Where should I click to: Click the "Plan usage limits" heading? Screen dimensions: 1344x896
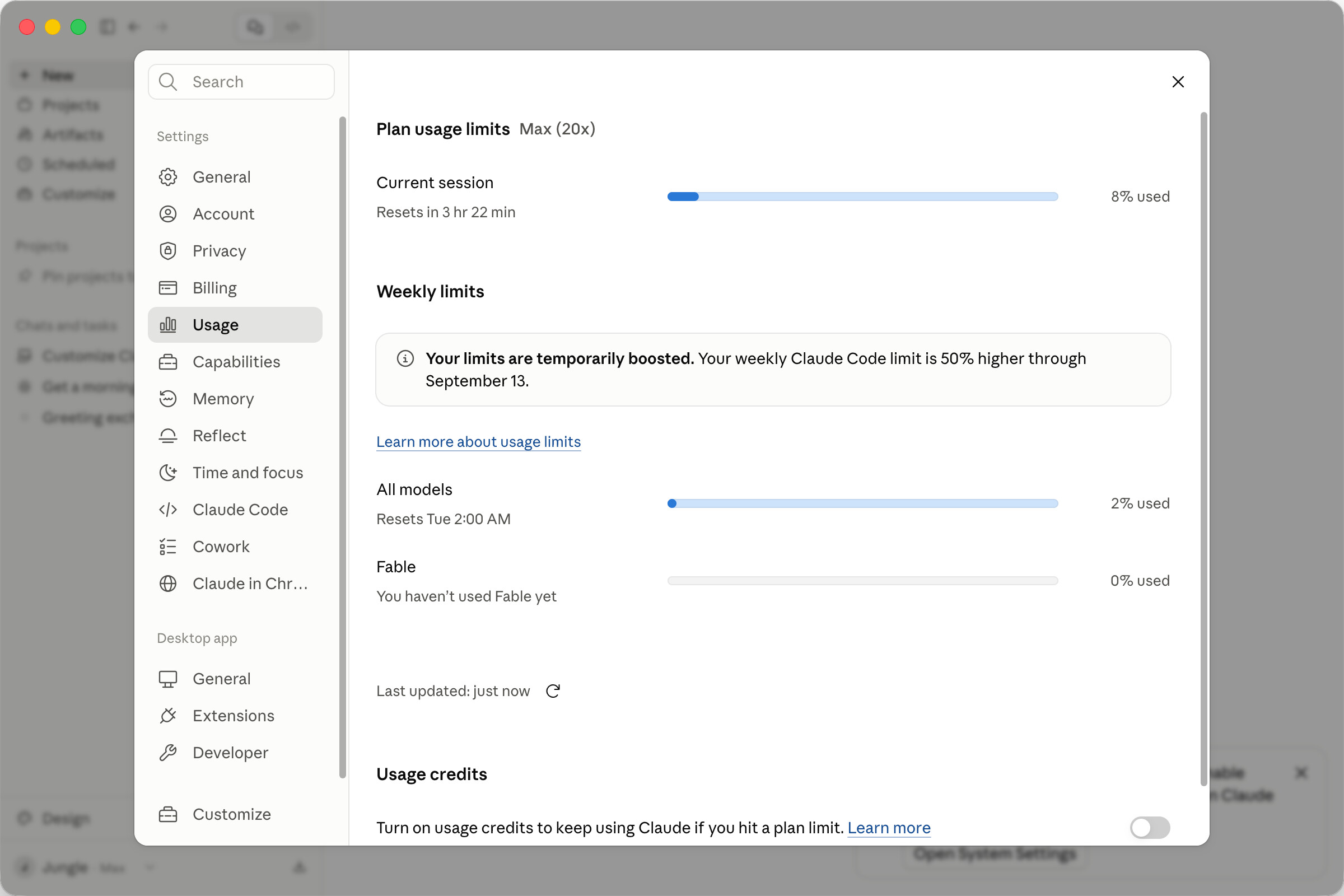(443, 129)
